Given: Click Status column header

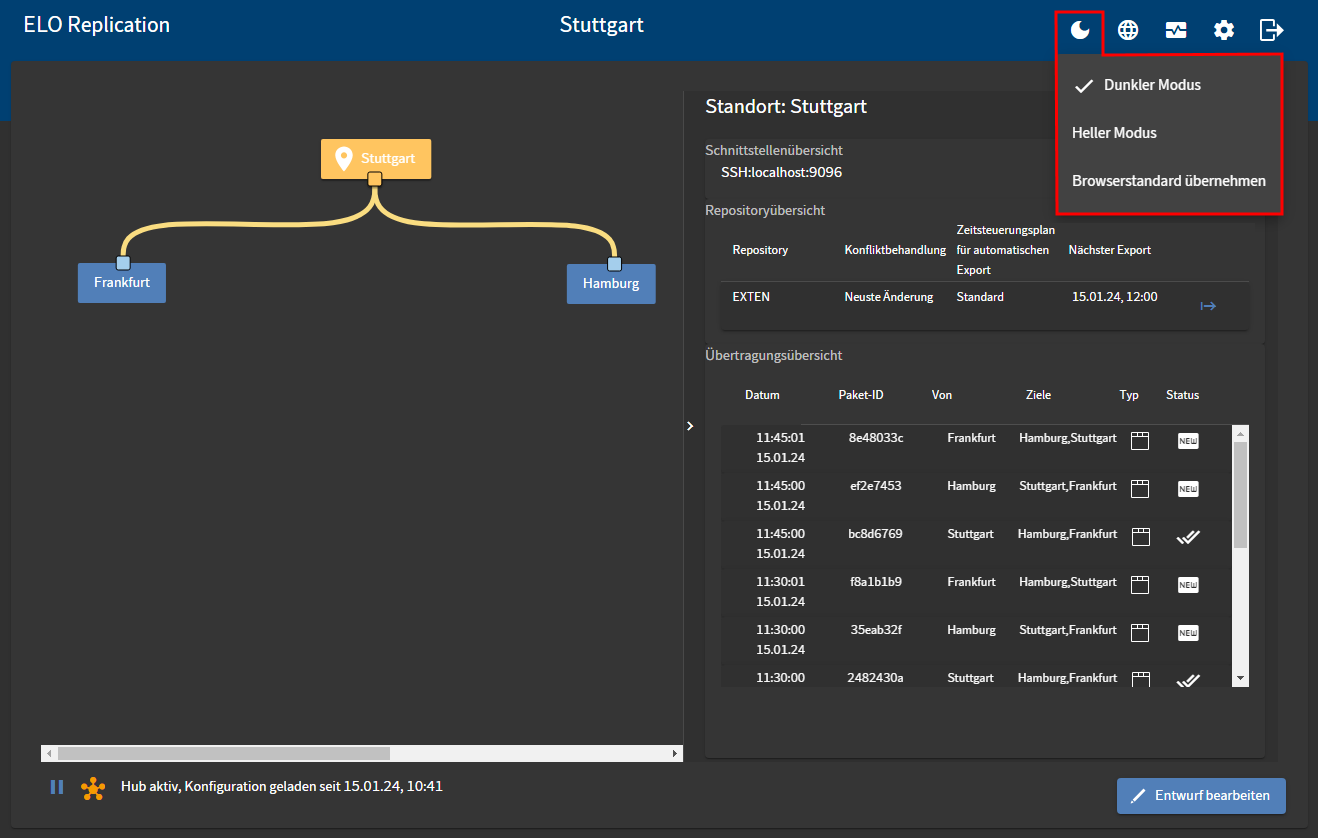Looking at the screenshot, I should point(1182,395).
